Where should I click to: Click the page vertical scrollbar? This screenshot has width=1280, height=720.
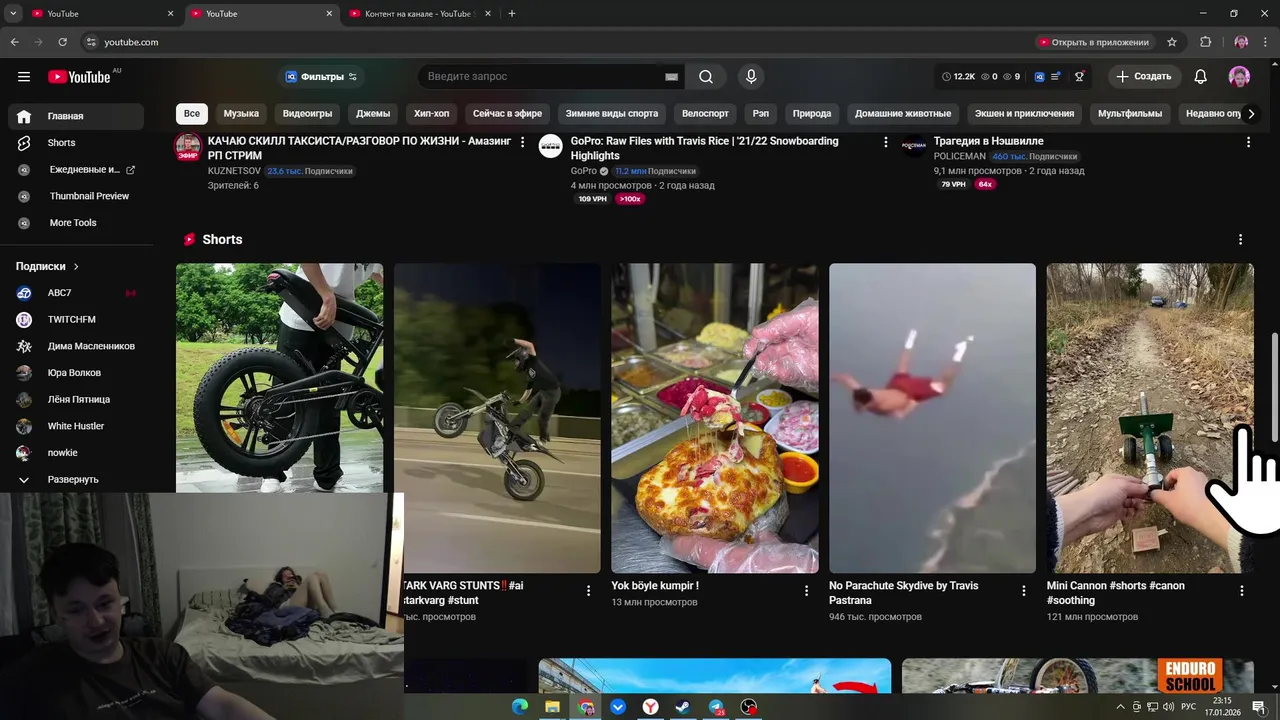1274,388
